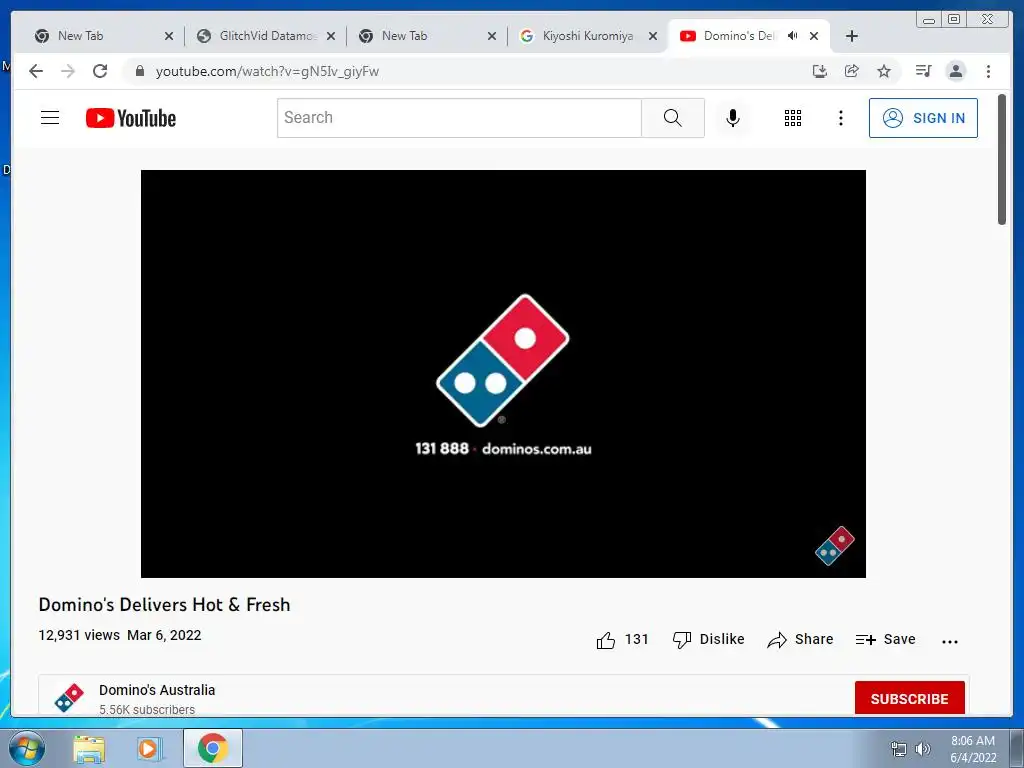Mute tab via speaker icon on tab
Image resolution: width=1024 pixels, height=768 pixels.
tap(792, 36)
